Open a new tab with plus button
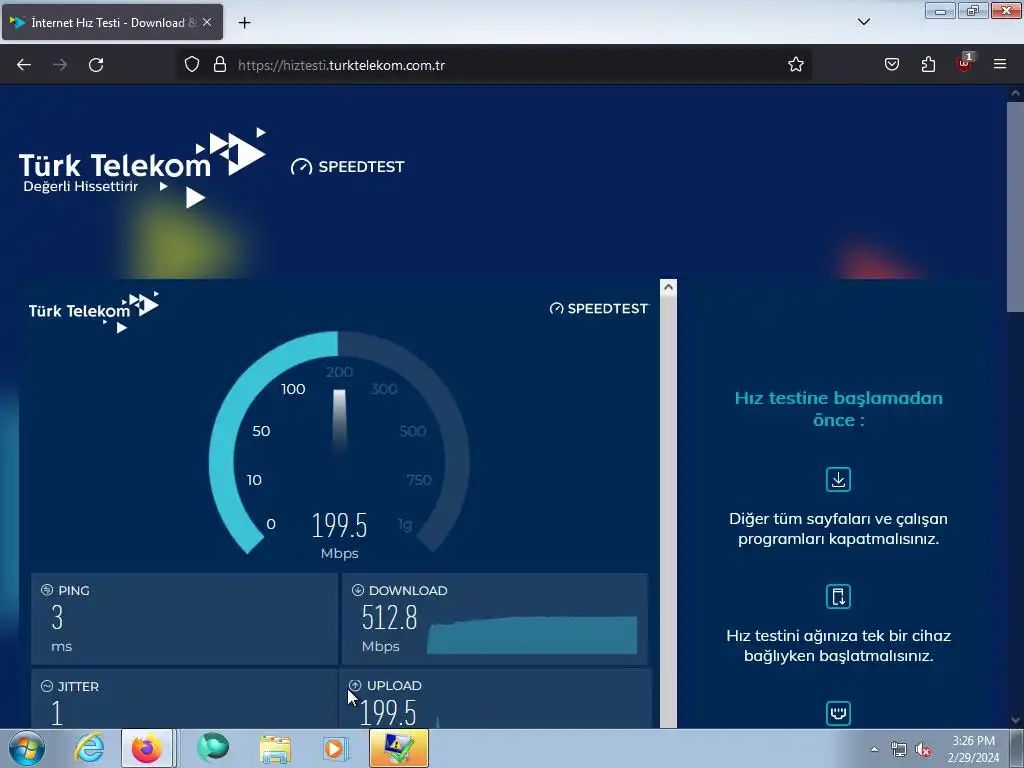 (x=244, y=23)
